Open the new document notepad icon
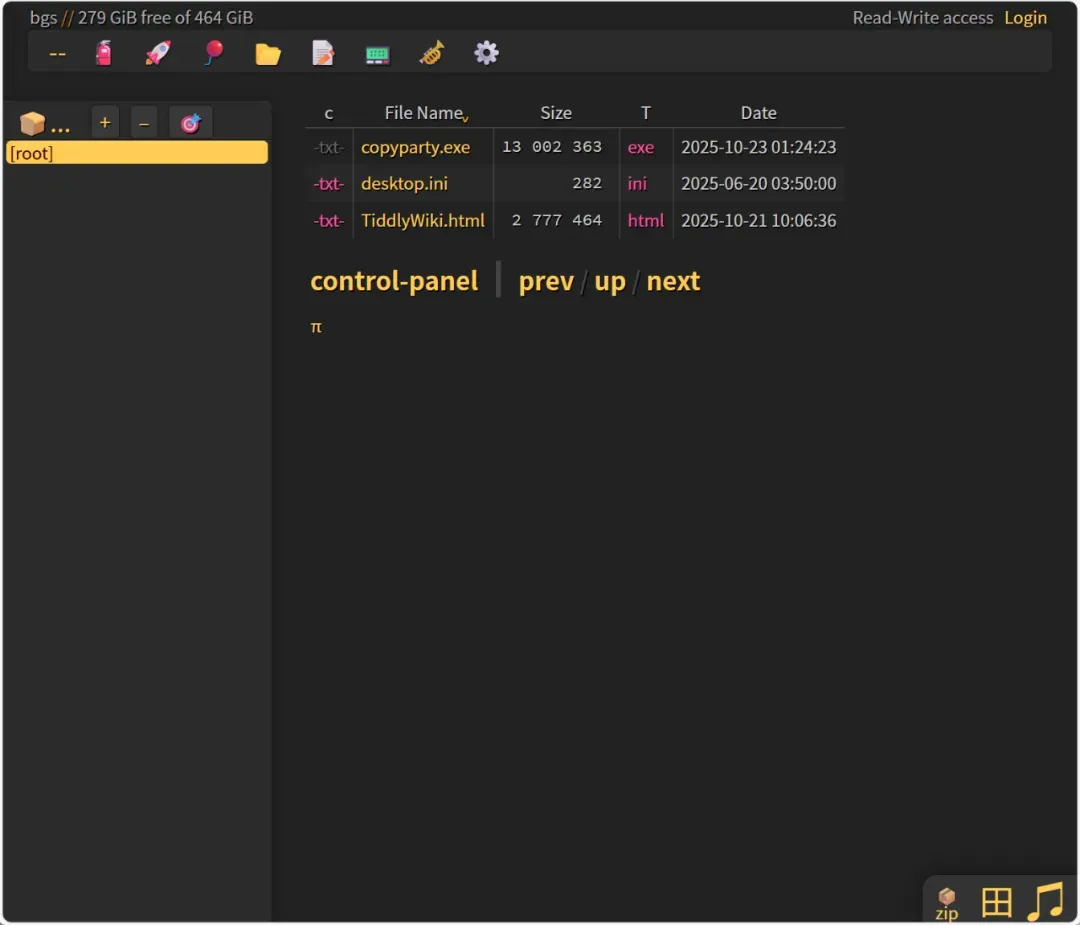This screenshot has width=1080, height=925. click(x=322, y=53)
